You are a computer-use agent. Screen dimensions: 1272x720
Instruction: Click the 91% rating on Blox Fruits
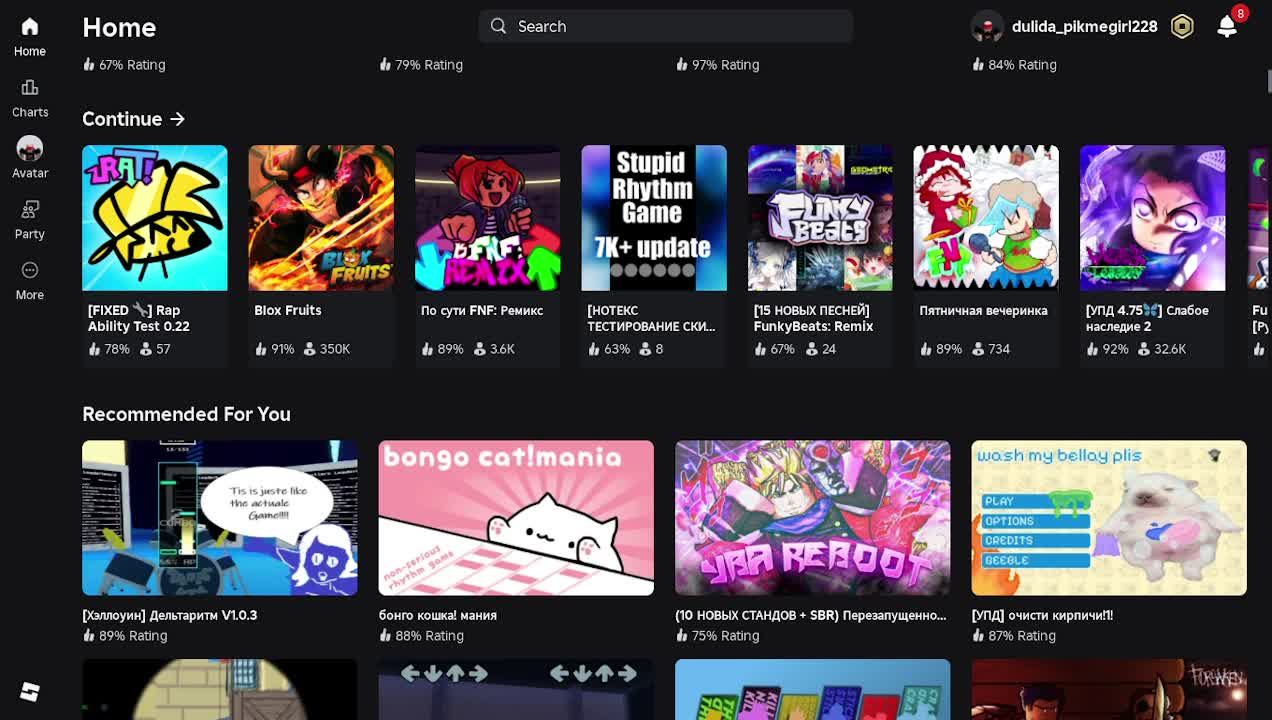click(274, 349)
